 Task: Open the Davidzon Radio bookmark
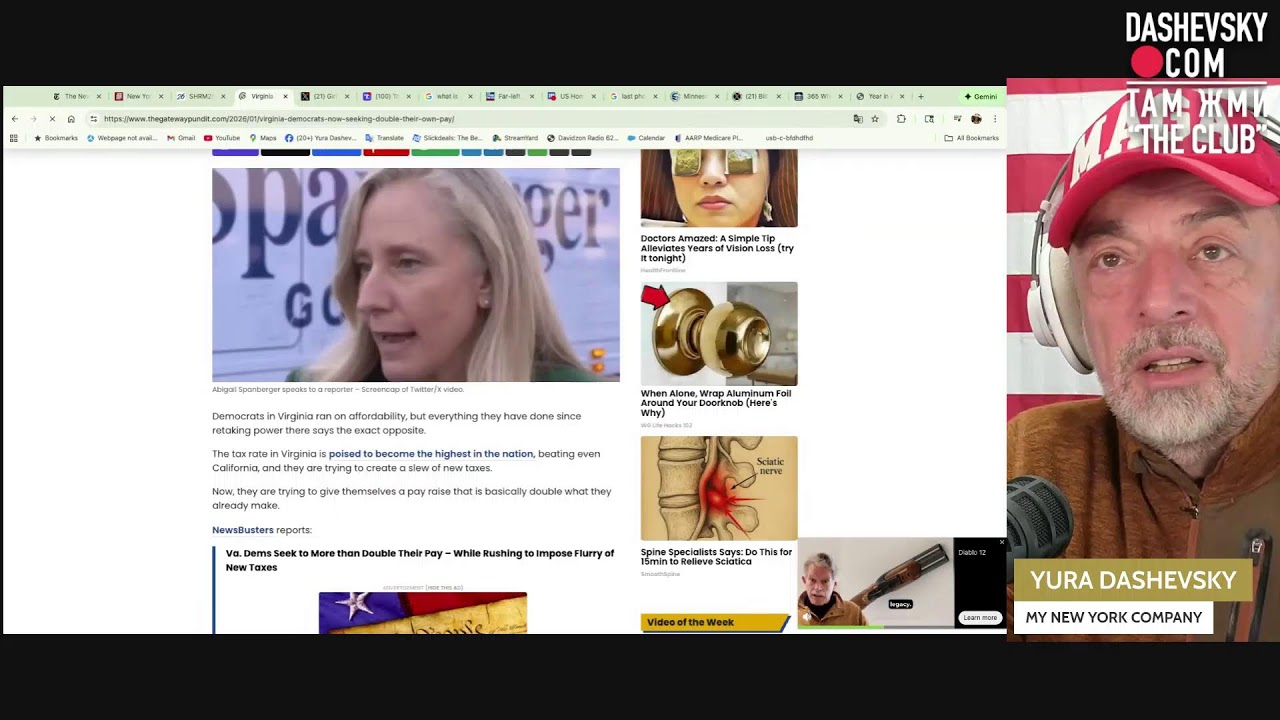582,138
